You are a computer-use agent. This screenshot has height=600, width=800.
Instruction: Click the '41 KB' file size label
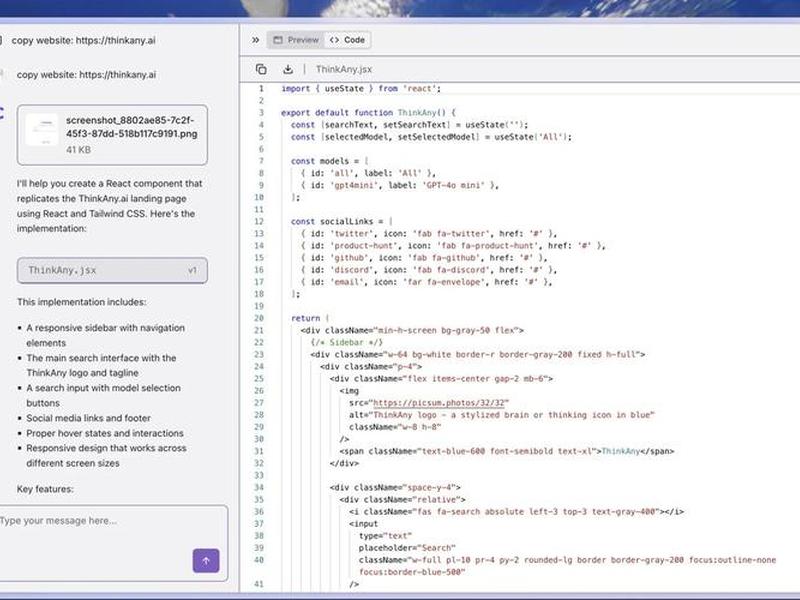(x=79, y=150)
